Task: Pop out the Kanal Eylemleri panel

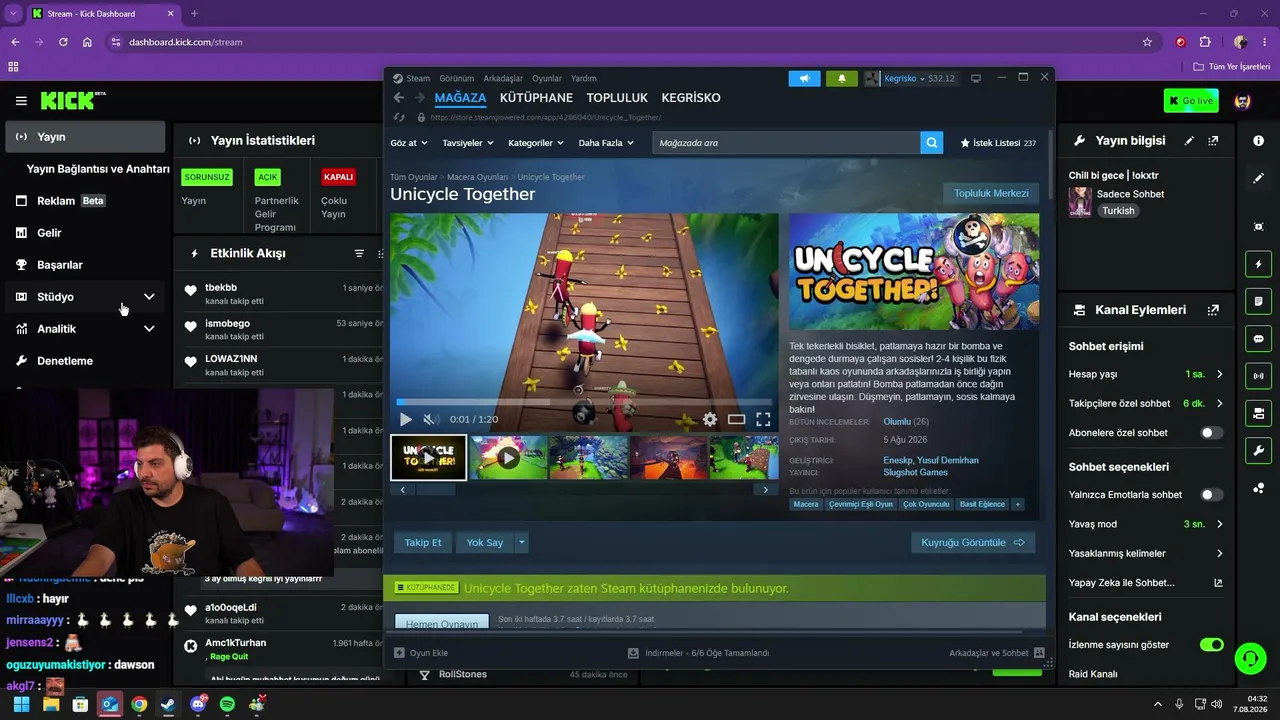Action: [x=1213, y=310]
